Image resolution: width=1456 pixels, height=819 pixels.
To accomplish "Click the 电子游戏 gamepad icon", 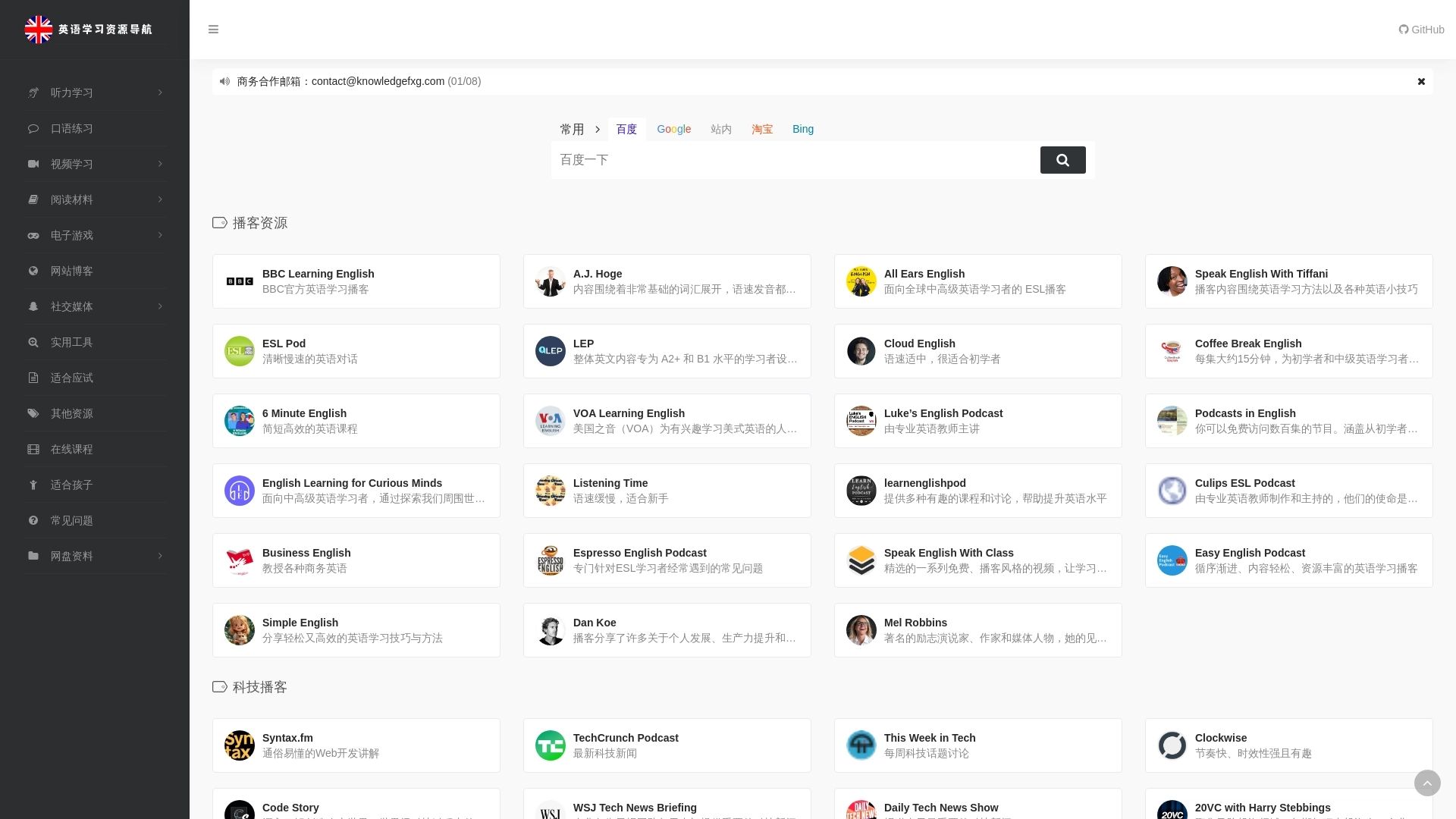I will 33,235.
